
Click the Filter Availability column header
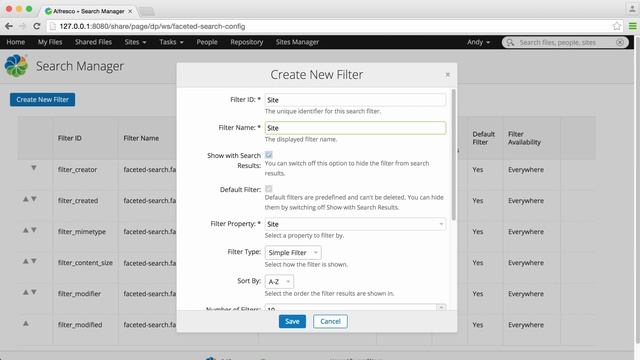[524, 138]
